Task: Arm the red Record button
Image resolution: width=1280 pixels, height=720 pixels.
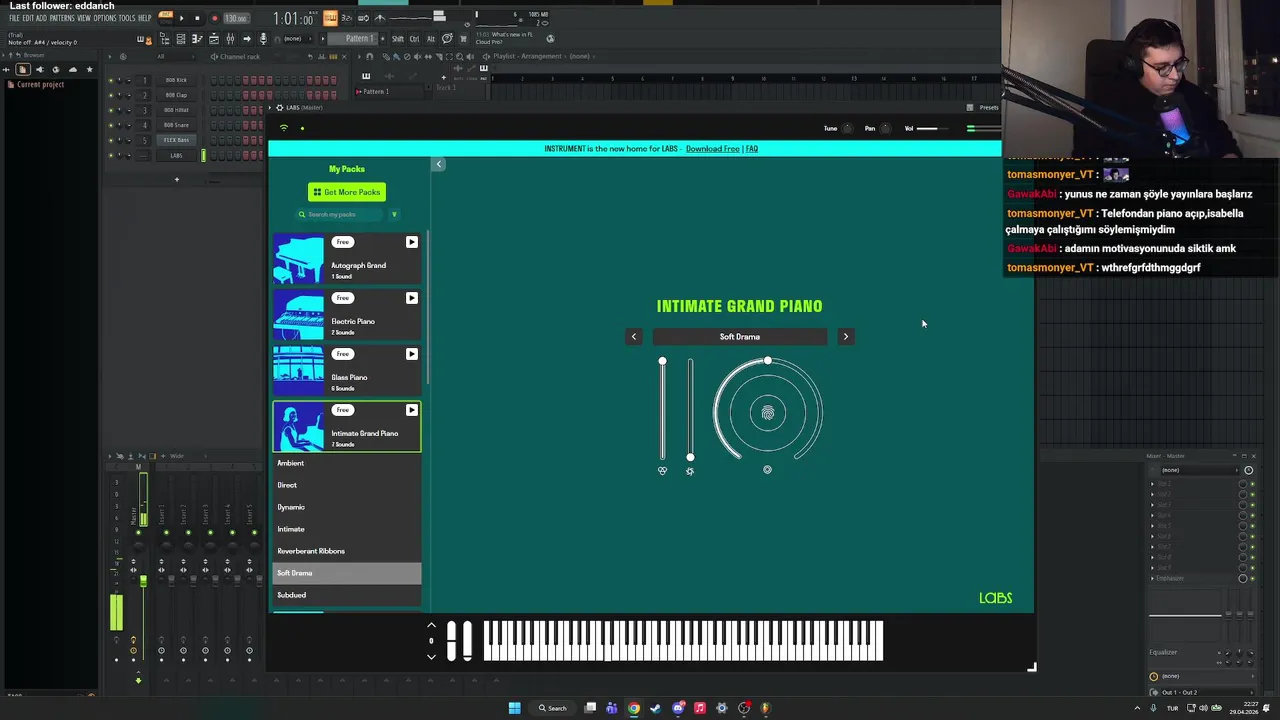Action: 214,18
